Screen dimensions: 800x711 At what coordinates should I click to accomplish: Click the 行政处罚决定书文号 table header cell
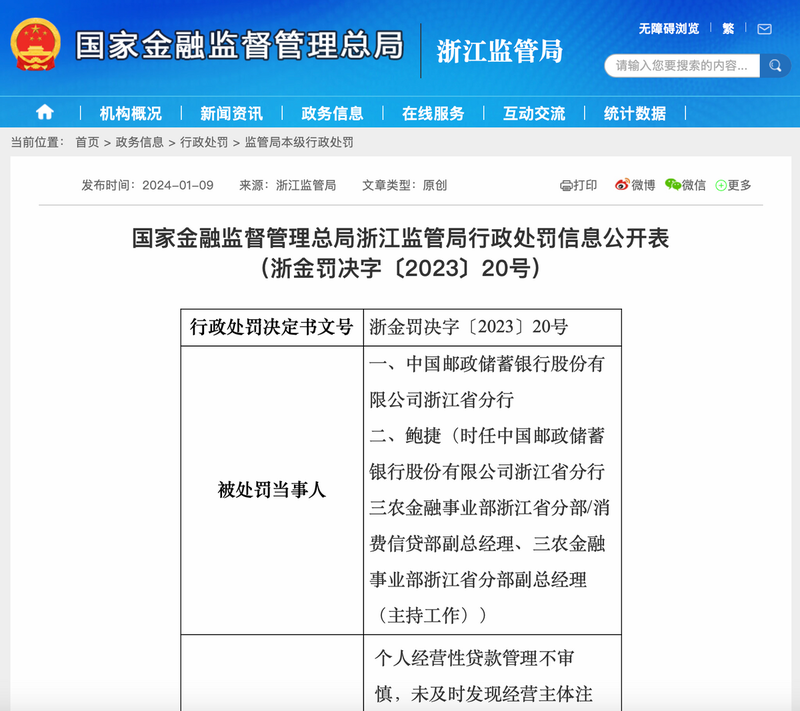pyautogui.click(x=272, y=327)
